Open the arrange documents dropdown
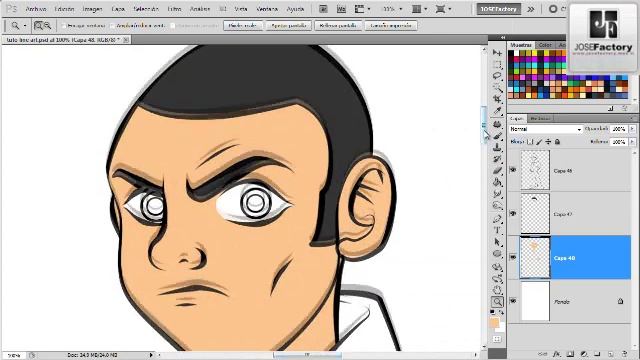640x360 pixels. [419, 9]
